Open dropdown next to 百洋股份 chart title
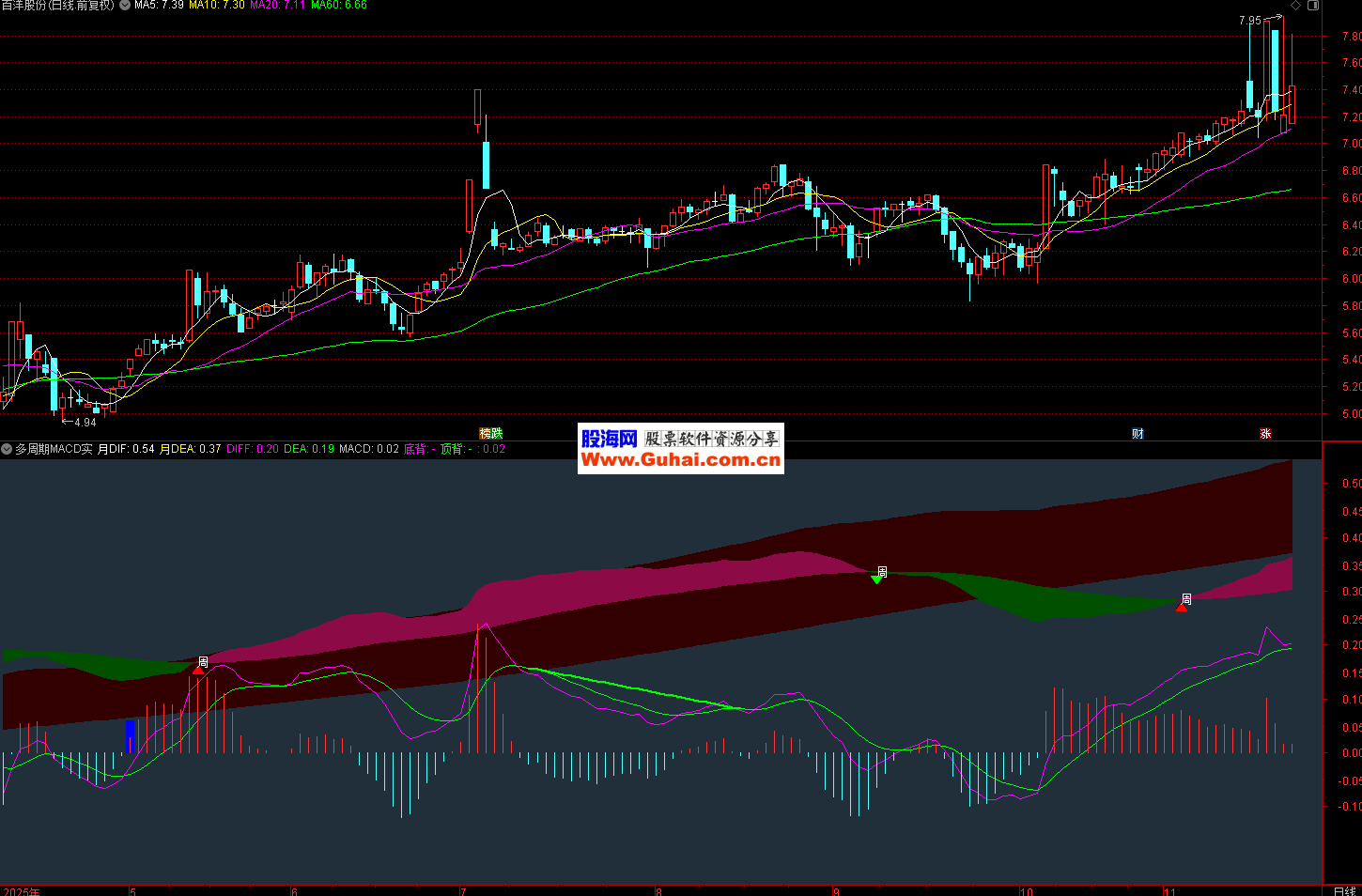Image resolution: width=1362 pixels, height=896 pixels. coord(125,6)
